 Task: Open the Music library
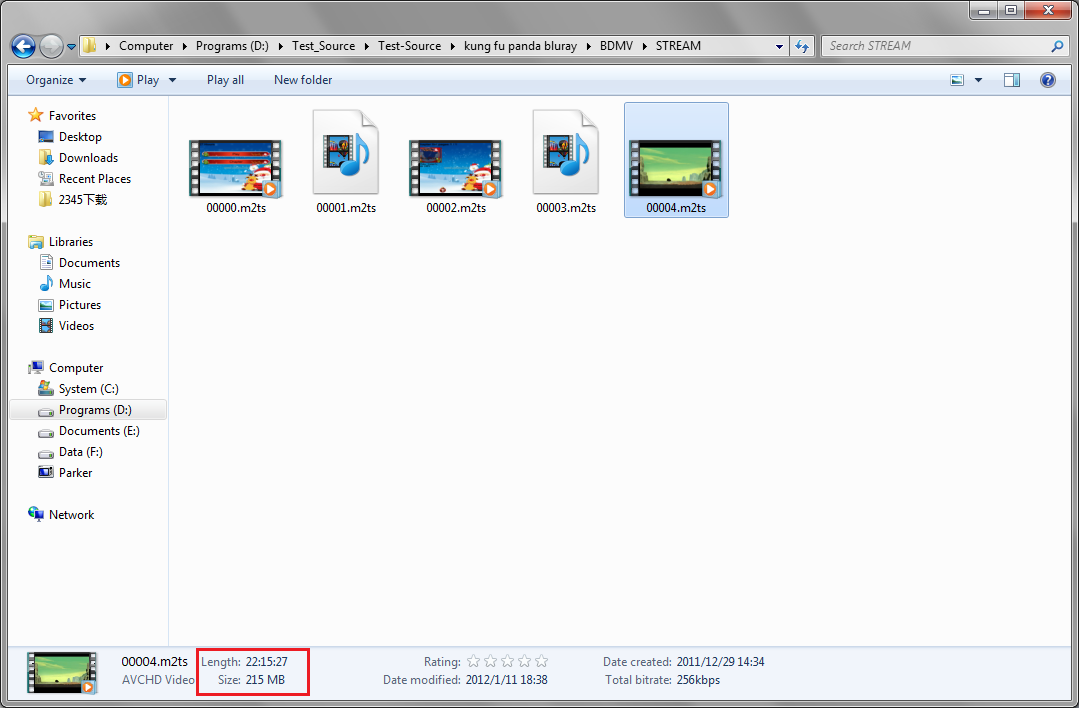click(75, 283)
